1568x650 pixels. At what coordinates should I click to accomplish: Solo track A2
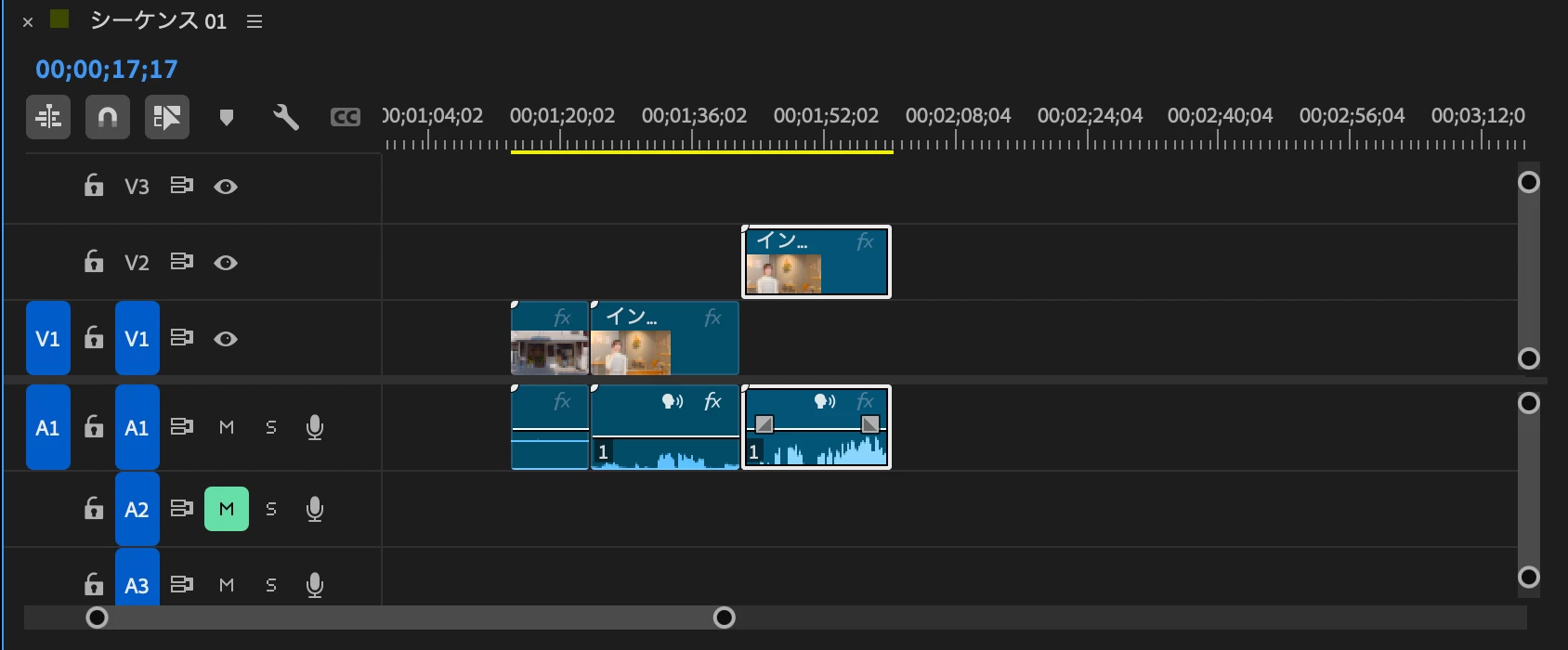pos(271,509)
